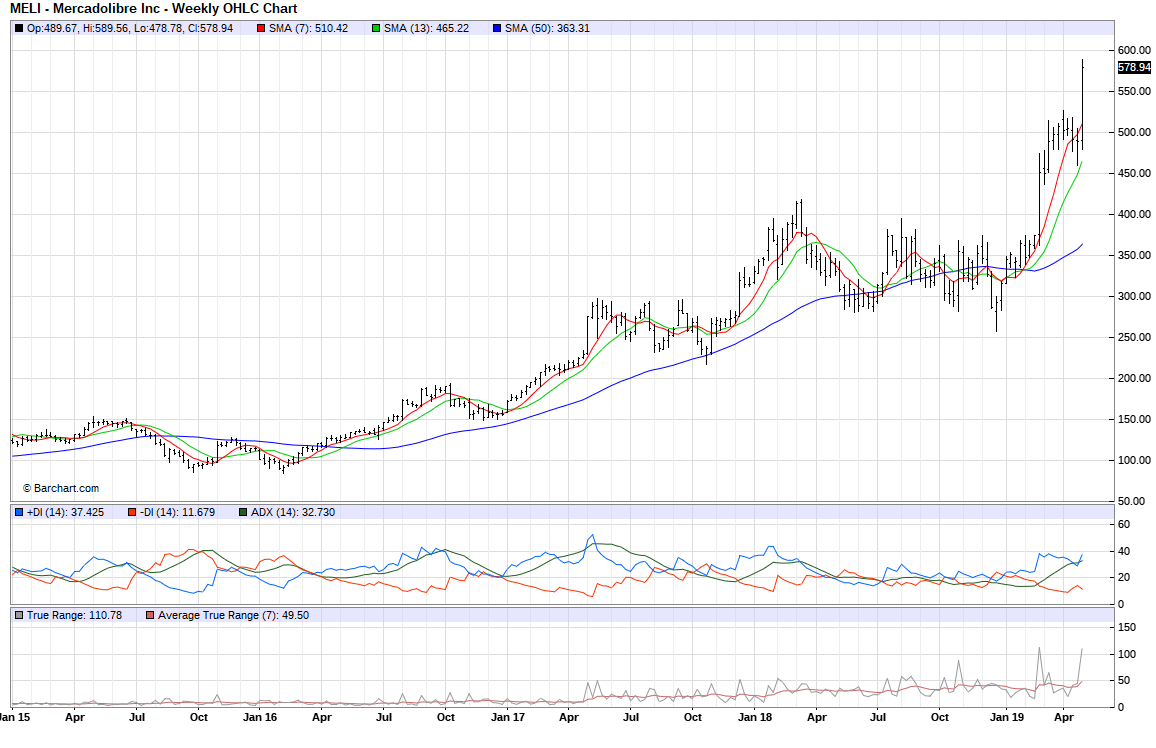Click the black OHLC price legend swatch
Viewport: 1156px width, 748px height.
(19, 28)
